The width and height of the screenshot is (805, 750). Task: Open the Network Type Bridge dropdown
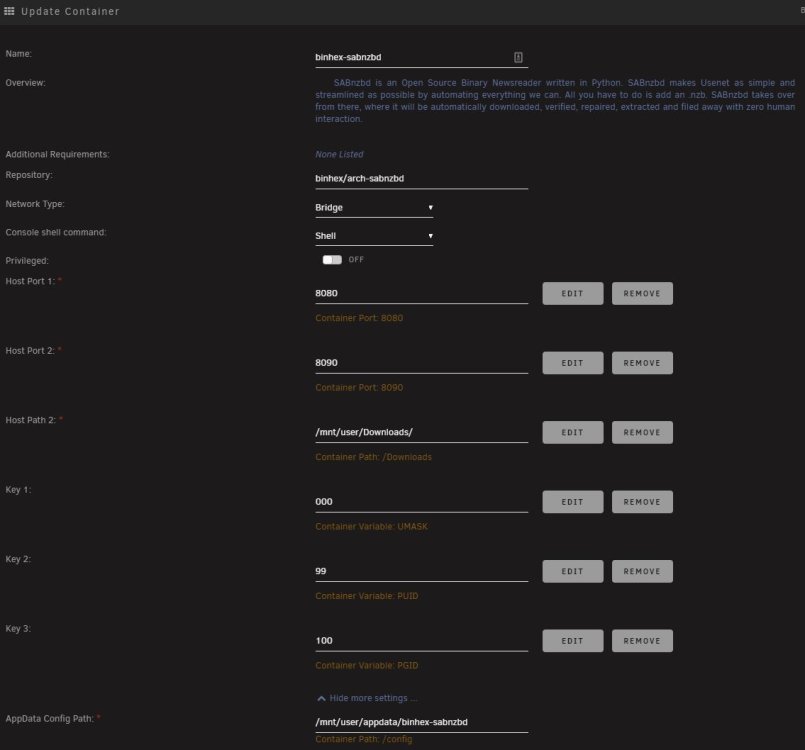point(374,207)
